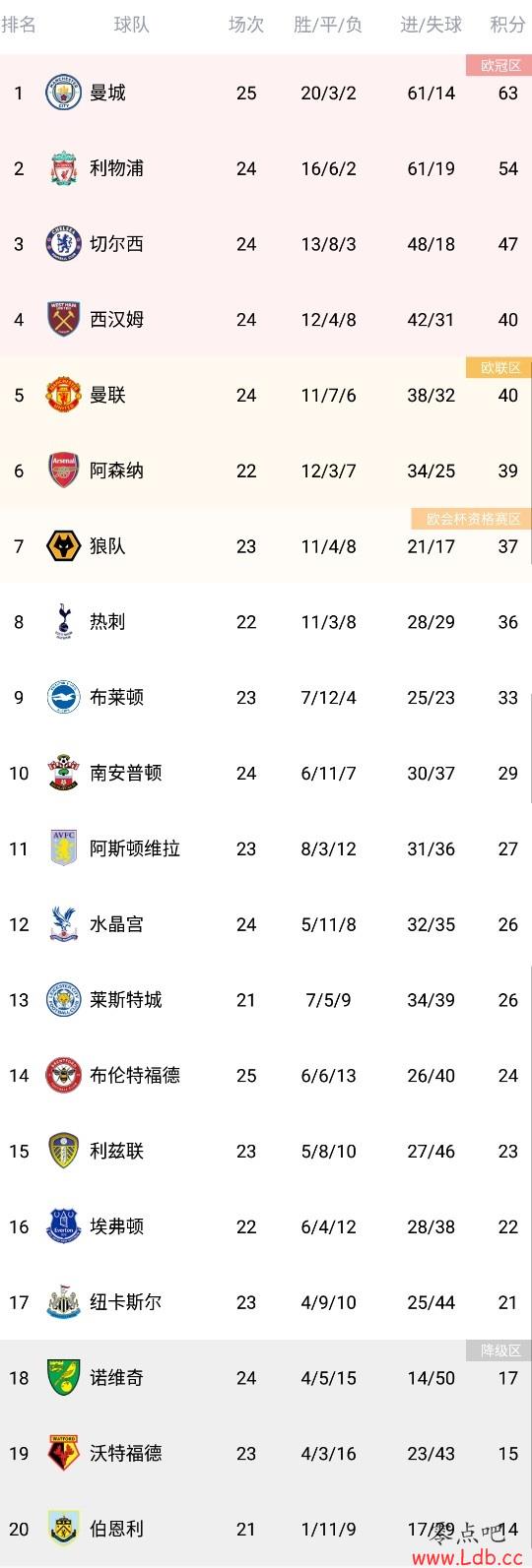Viewport: 532px width, 1568px height.
Task: Select the 积分 column header
Action: coord(508,25)
